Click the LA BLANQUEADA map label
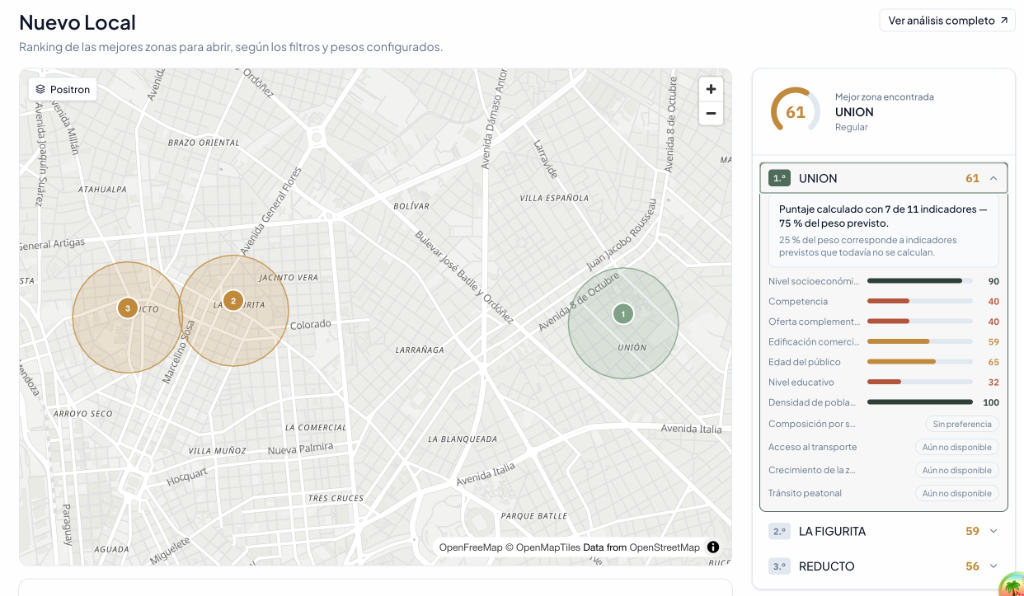 coord(462,439)
